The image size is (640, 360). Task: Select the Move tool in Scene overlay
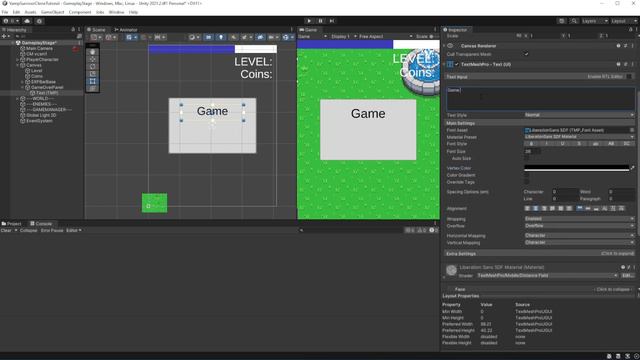point(93,59)
